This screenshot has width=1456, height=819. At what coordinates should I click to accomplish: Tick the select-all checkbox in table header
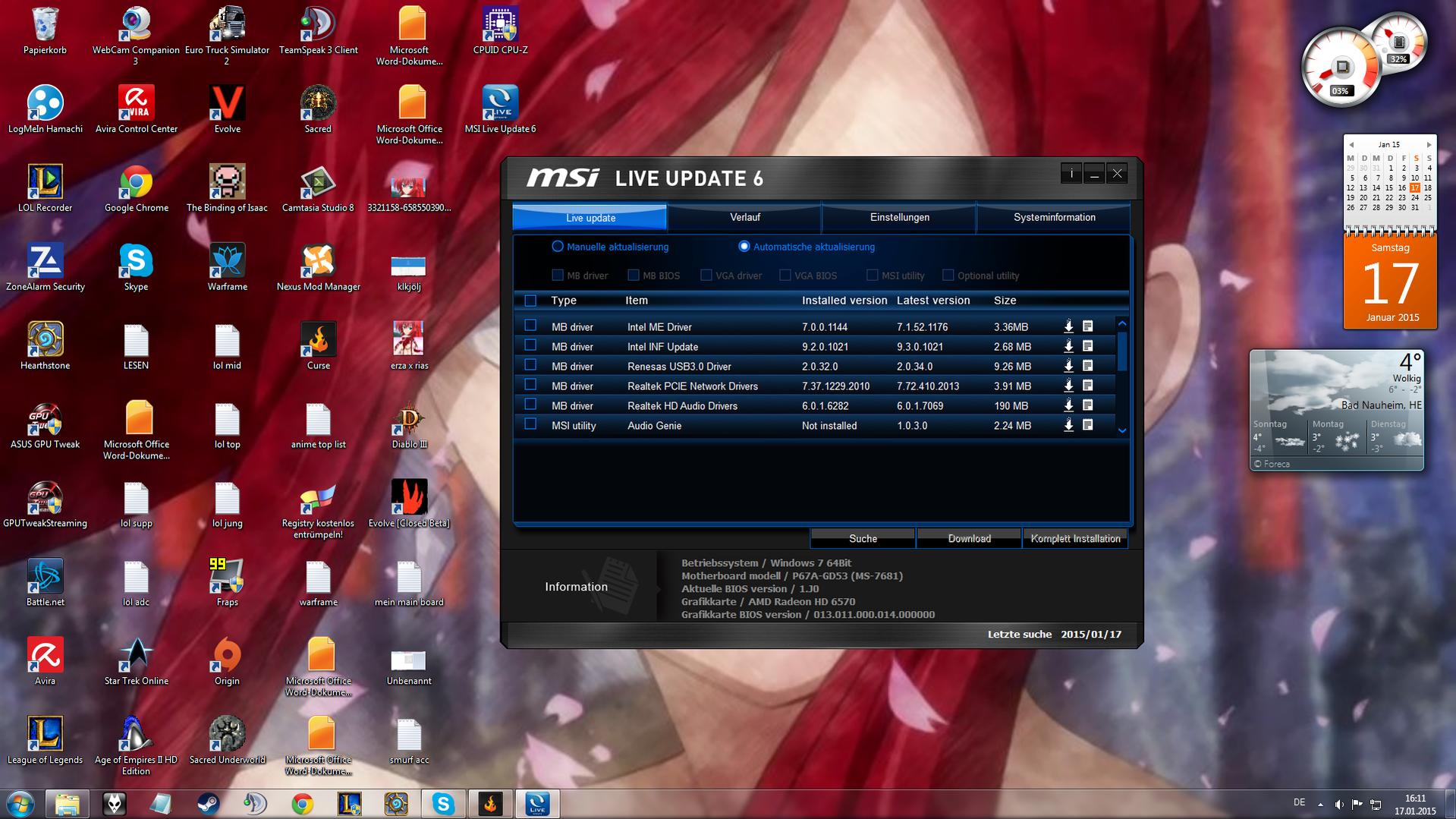pyautogui.click(x=530, y=301)
